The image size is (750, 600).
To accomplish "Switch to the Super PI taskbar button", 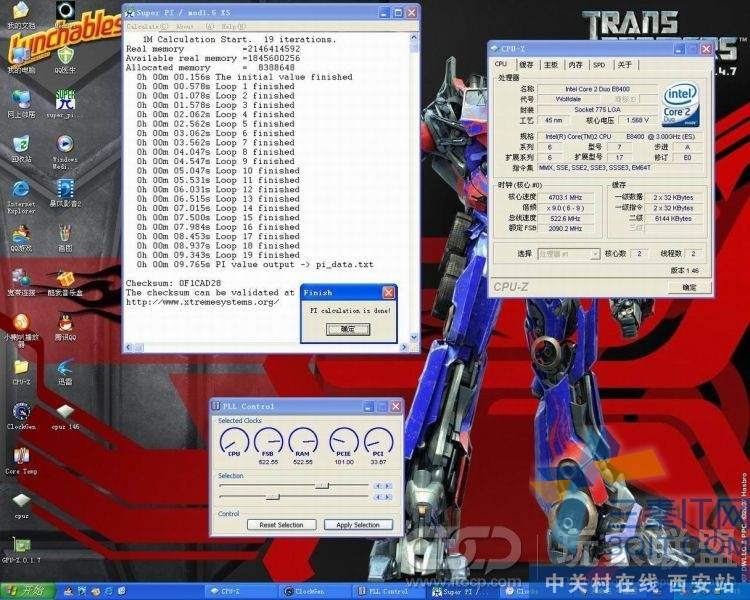I will pos(462,591).
